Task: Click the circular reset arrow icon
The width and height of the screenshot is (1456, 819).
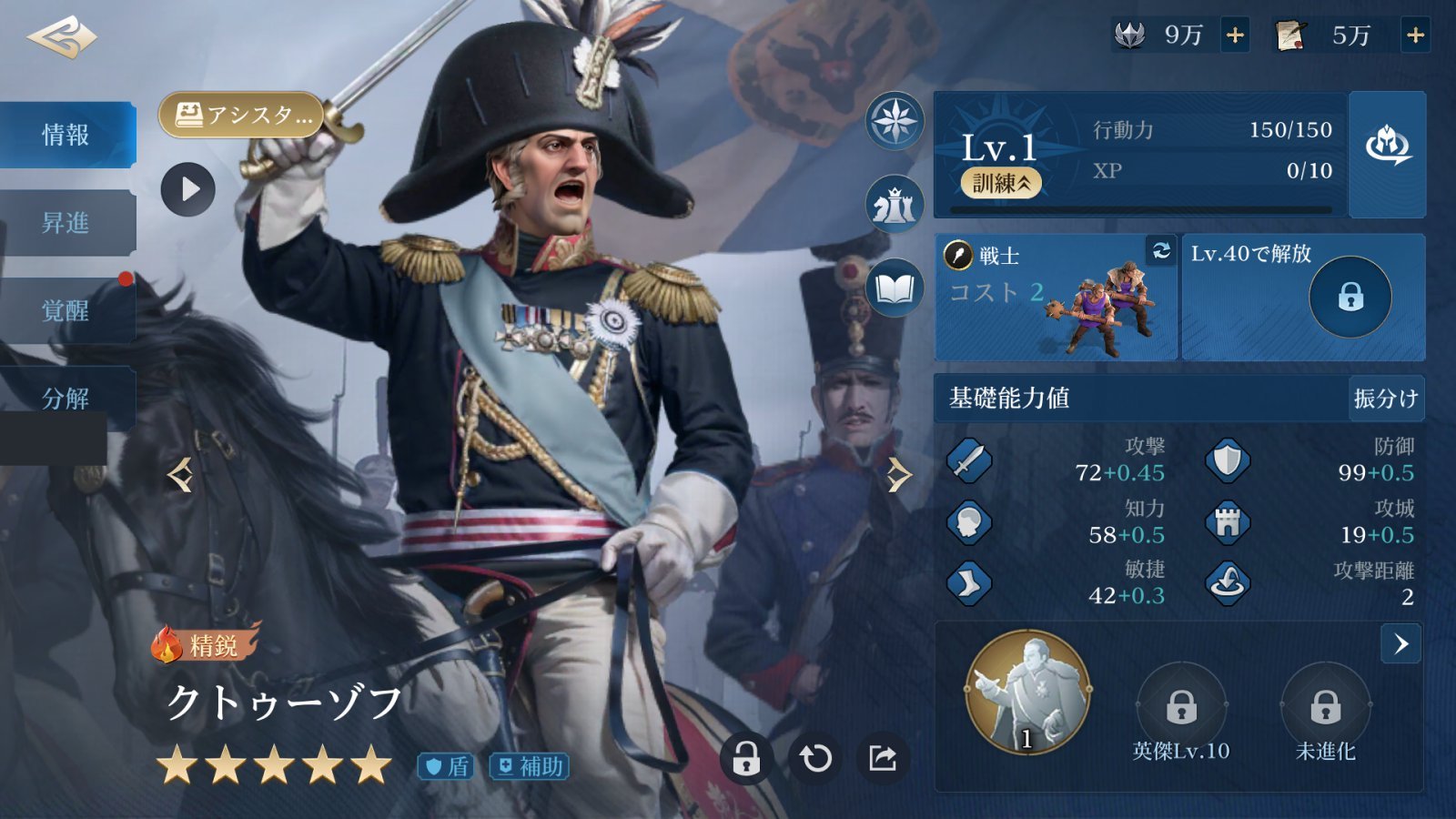Action: click(814, 757)
